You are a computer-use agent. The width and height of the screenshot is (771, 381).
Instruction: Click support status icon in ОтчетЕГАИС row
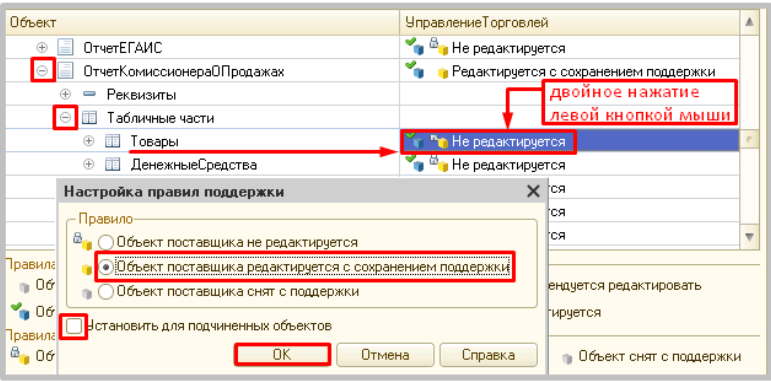pyautogui.click(x=415, y=46)
